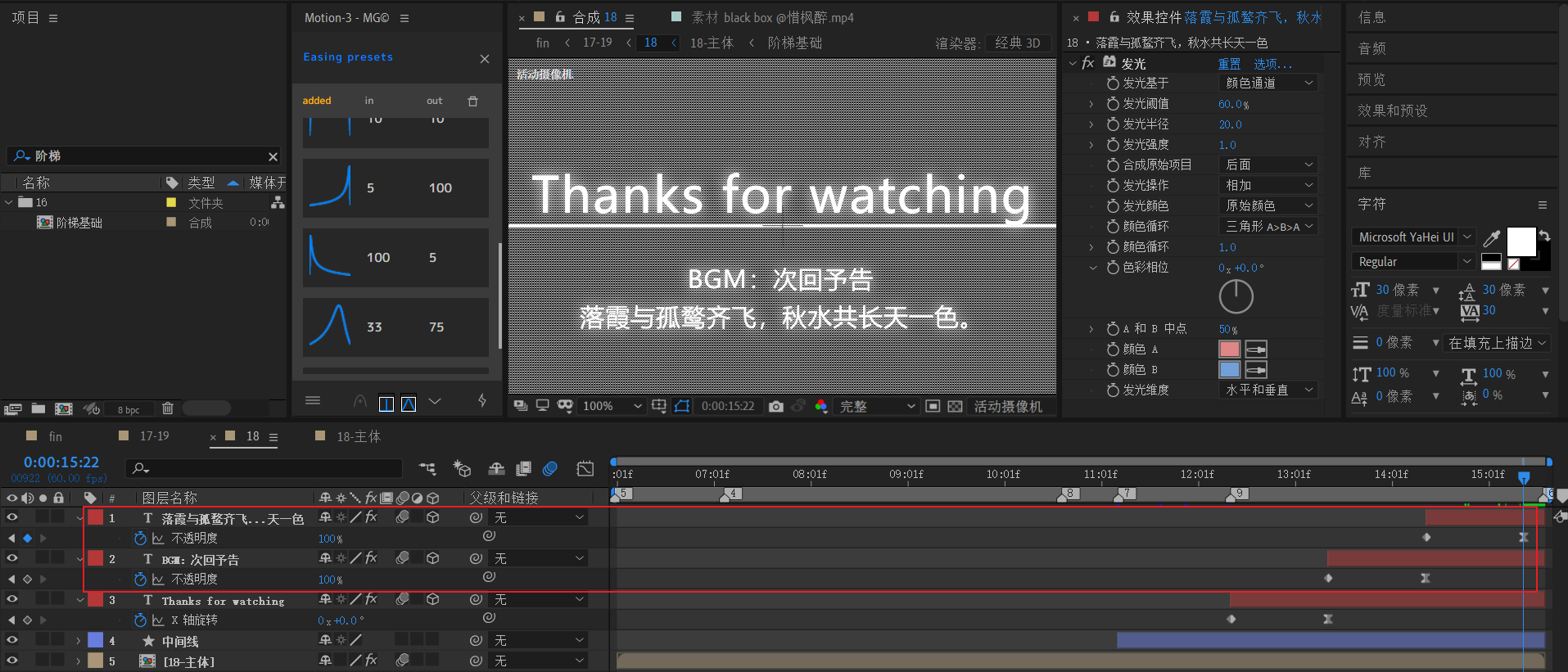Click the region of interest icon
The image size is (1568, 672).
pyautogui.click(x=933, y=407)
